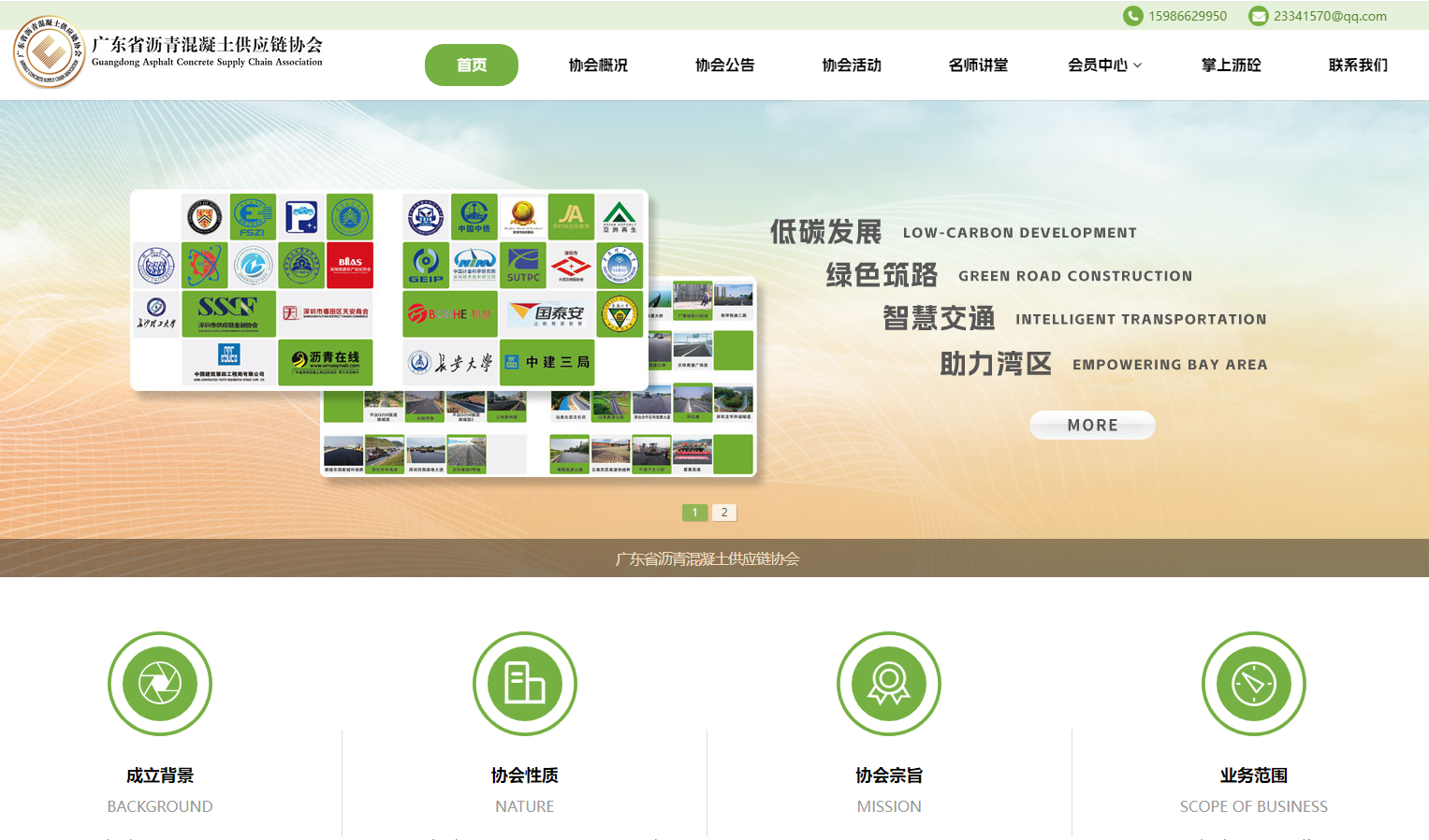Click the email envelope icon
Image resolution: width=1429 pixels, height=840 pixels.
coord(1259,16)
